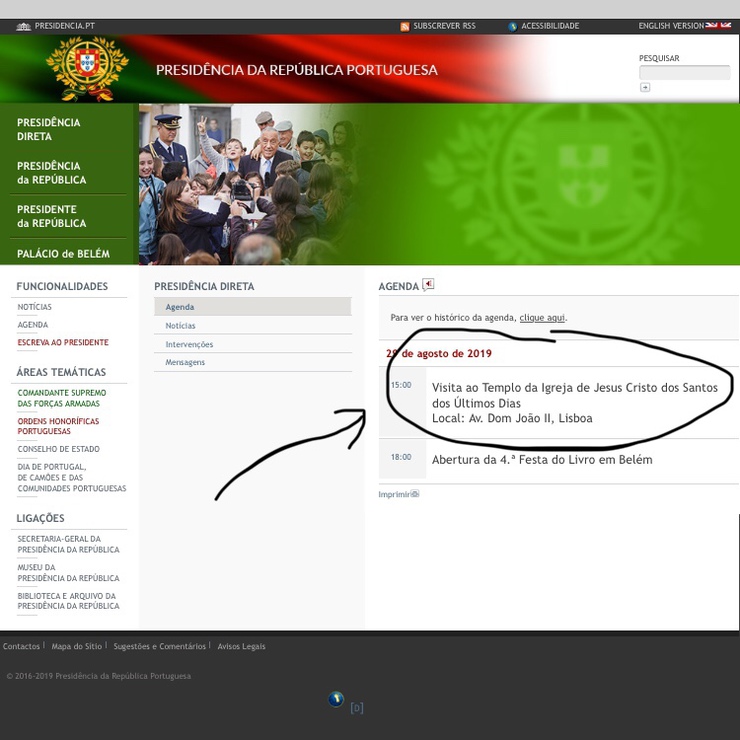Click 'clique aqui' agenda history link

(542, 318)
